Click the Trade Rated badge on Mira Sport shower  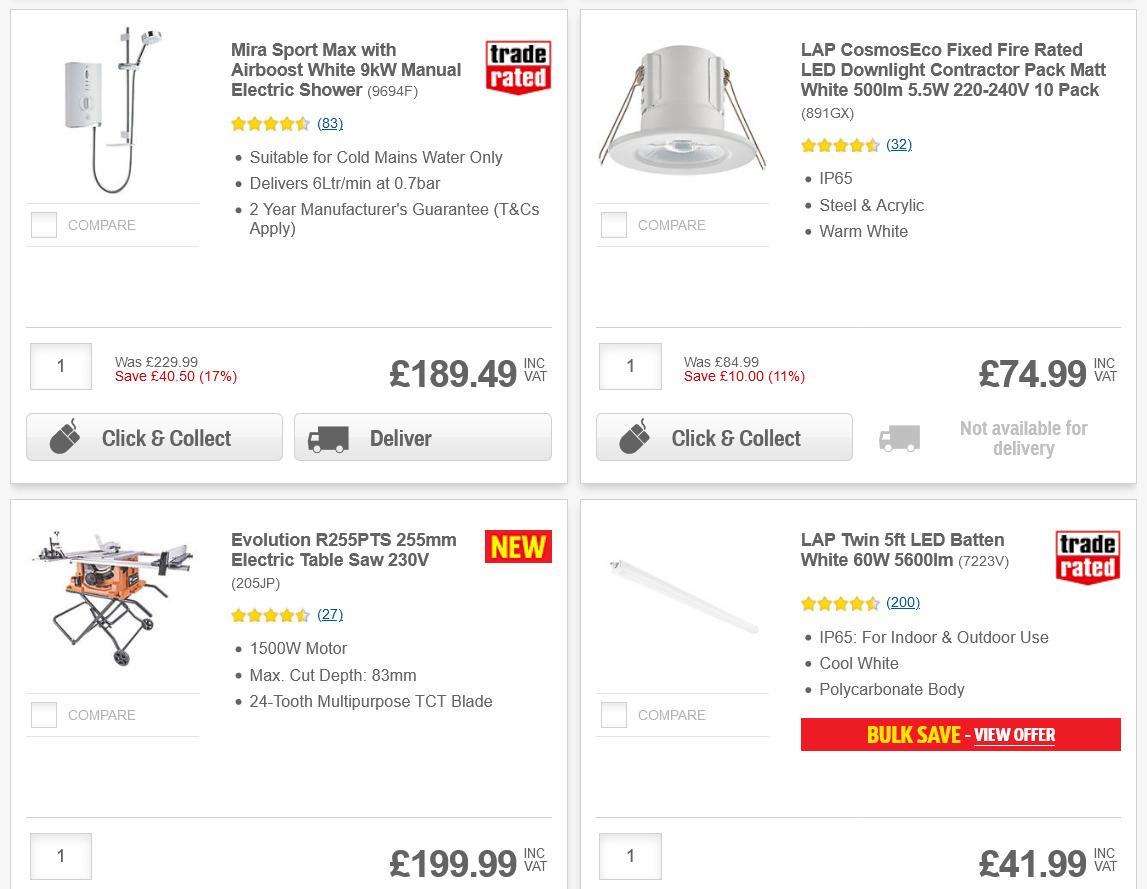pyautogui.click(x=517, y=66)
